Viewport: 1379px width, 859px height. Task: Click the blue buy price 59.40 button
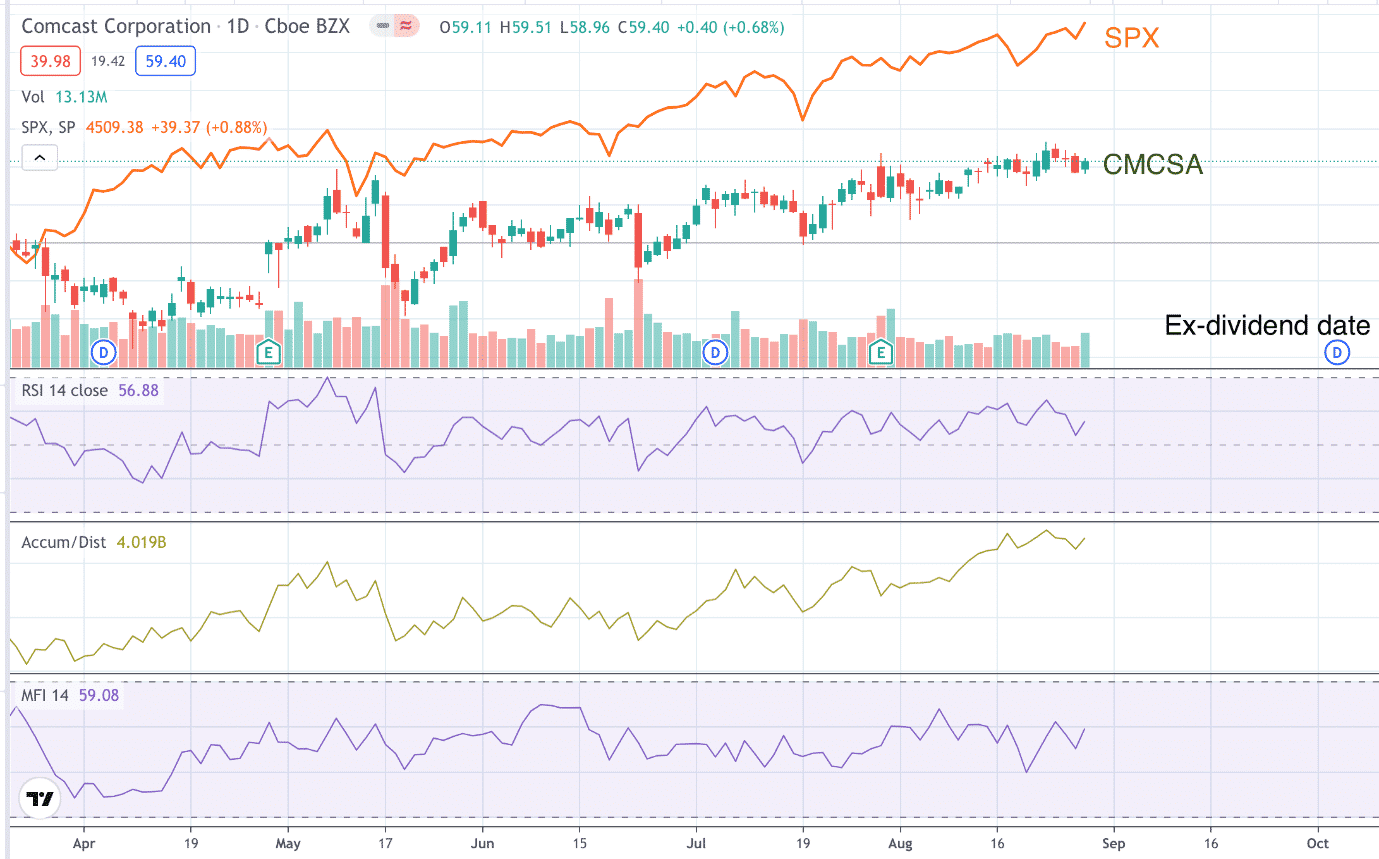click(x=164, y=62)
